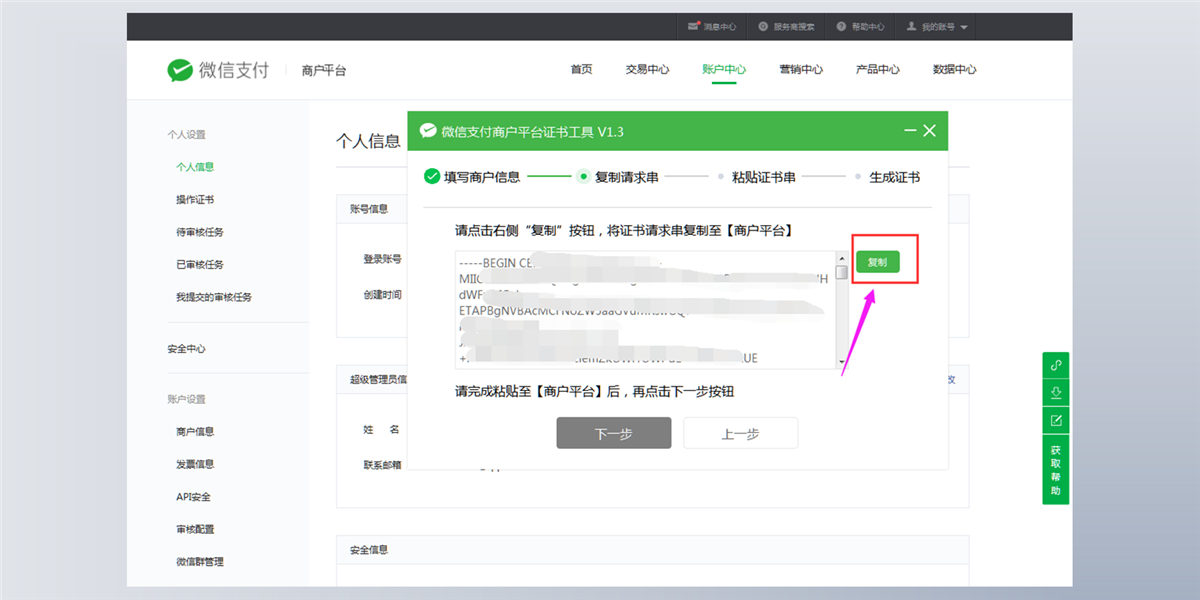Select 操作证书 in the sidebar
Image resolution: width=1200 pixels, height=600 pixels.
pos(195,199)
